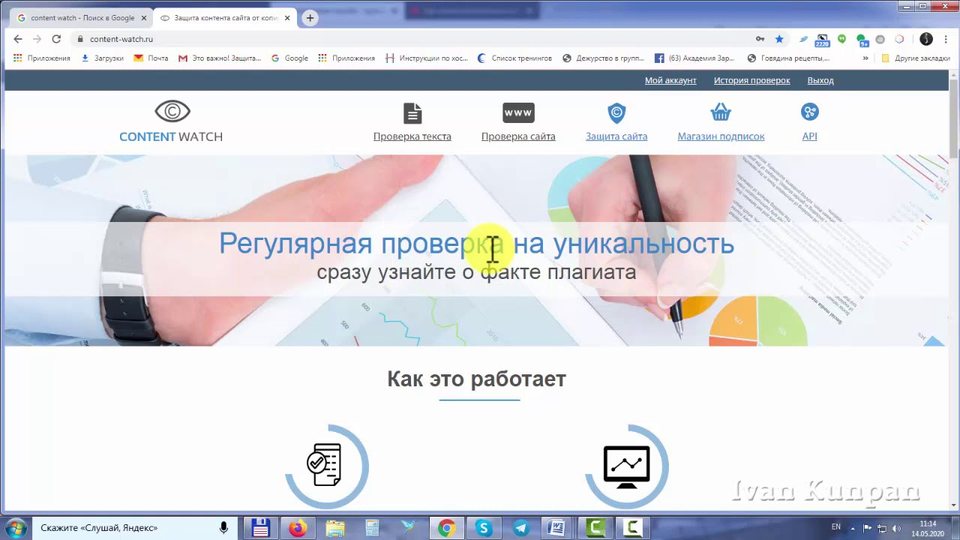
Task: Open Дежурство в групп... bookmark
Action: [x=603, y=58]
